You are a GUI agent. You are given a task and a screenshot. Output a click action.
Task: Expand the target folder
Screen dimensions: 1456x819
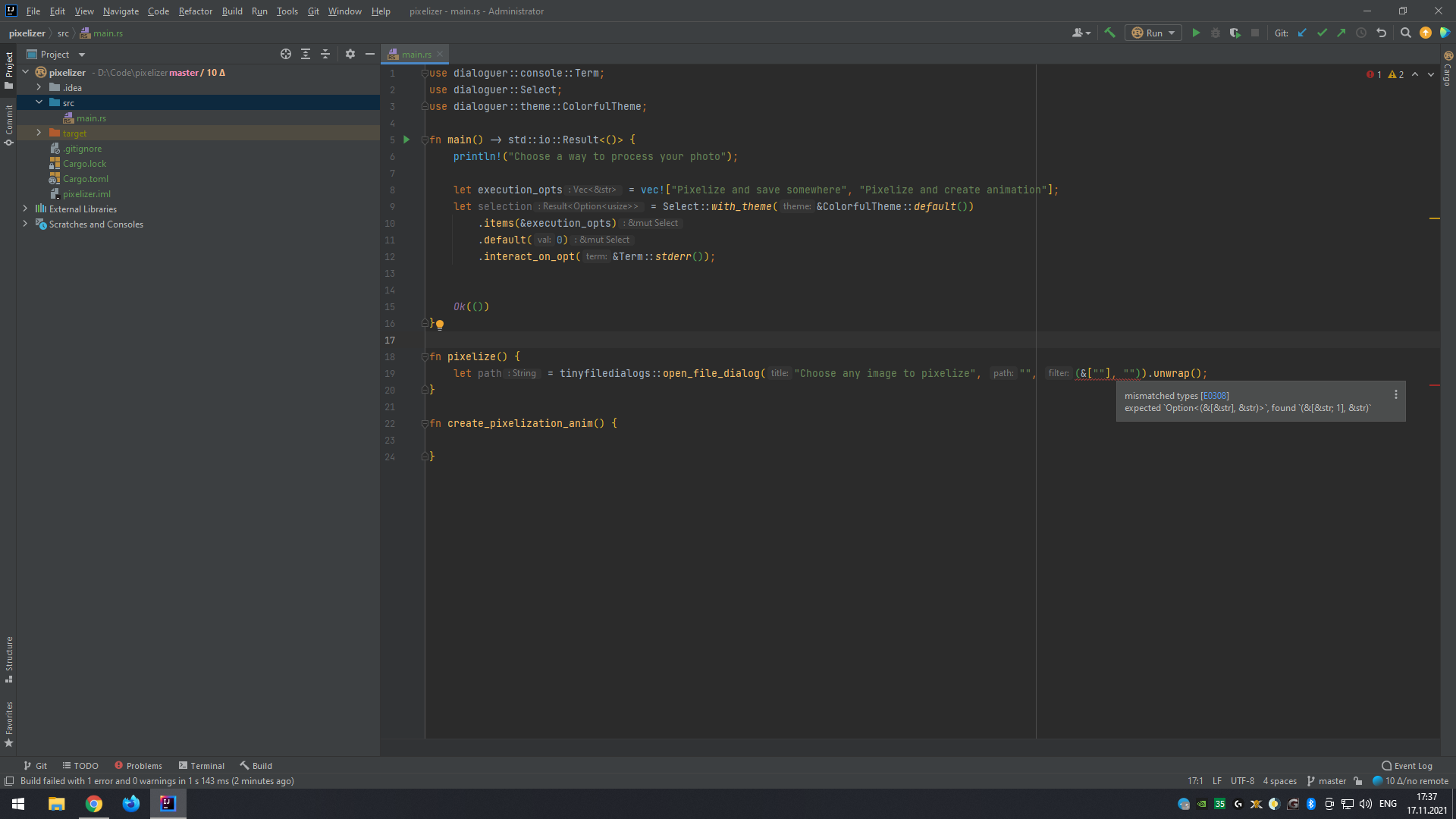pyautogui.click(x=39, y=133)
